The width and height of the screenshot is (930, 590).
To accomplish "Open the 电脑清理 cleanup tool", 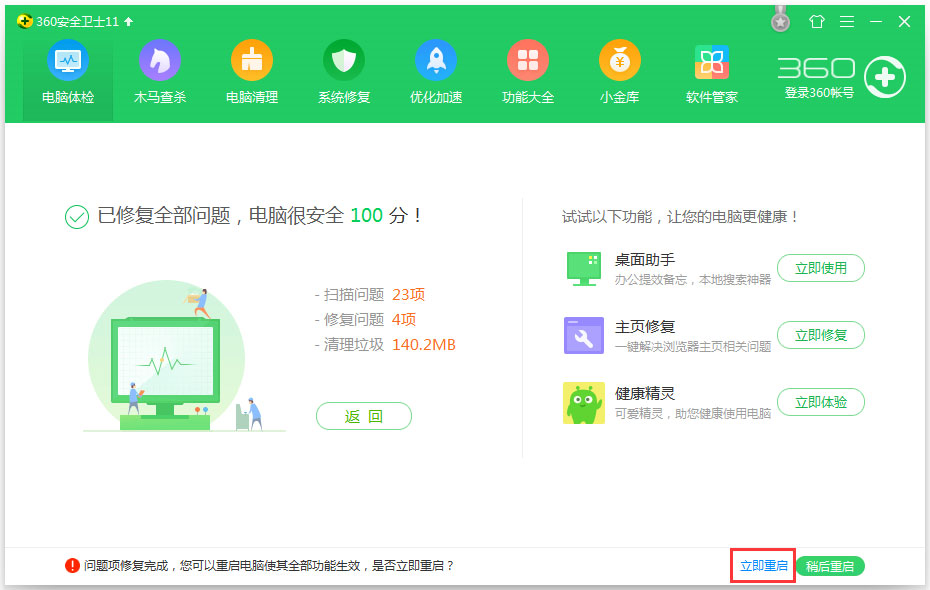I will 251,70.
